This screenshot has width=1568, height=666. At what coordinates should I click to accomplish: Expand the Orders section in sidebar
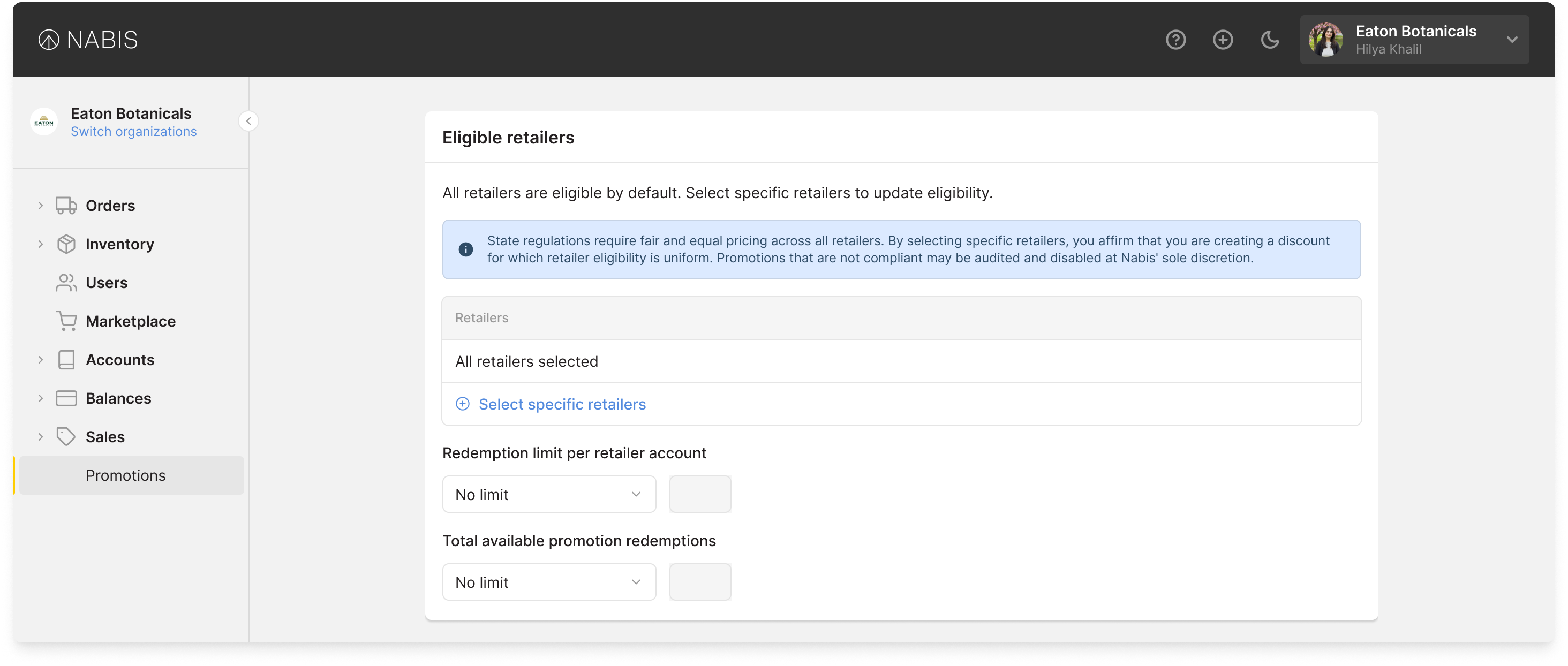point(40,205)
